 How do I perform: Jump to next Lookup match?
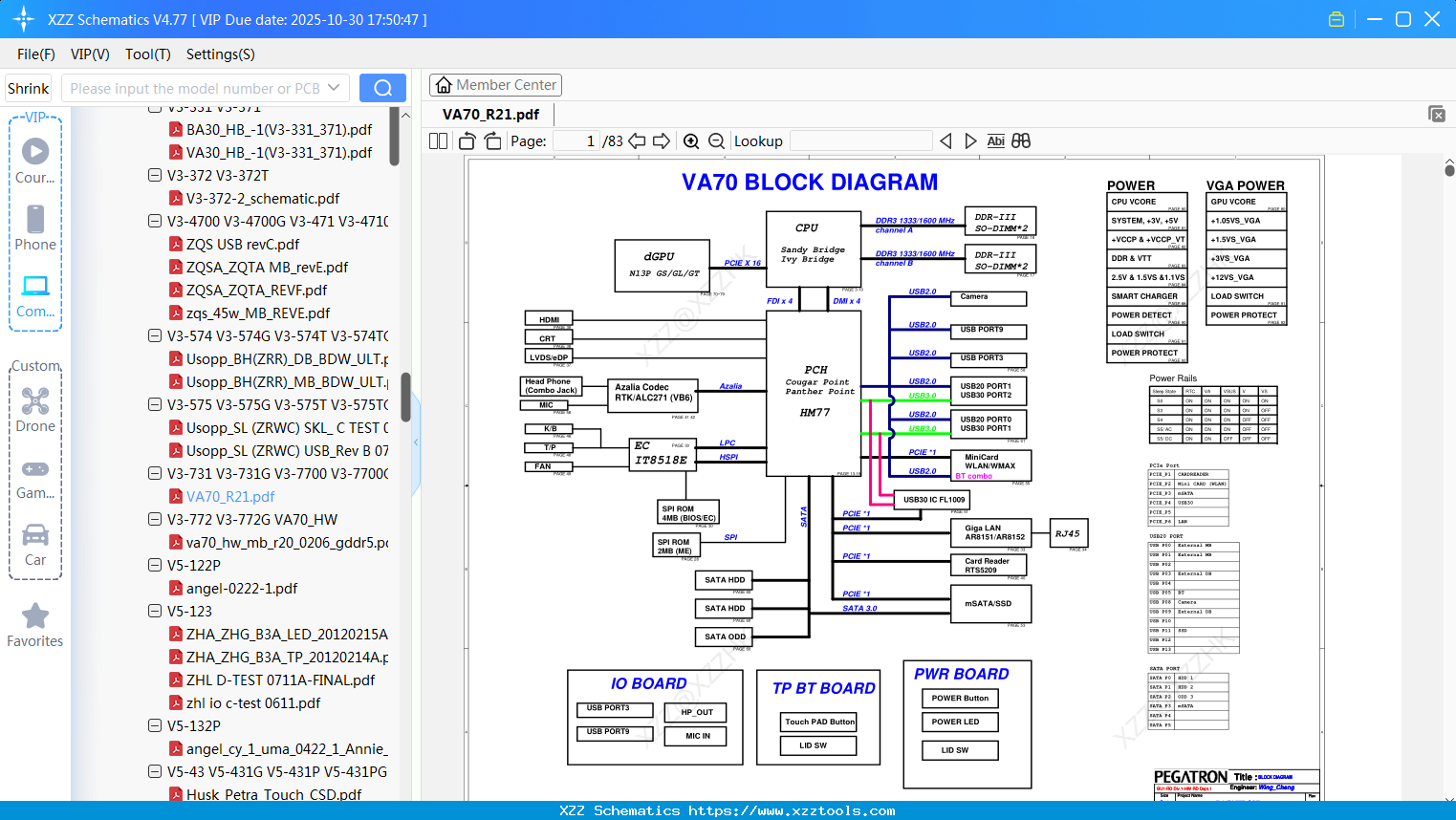click(x=970, y=141)
